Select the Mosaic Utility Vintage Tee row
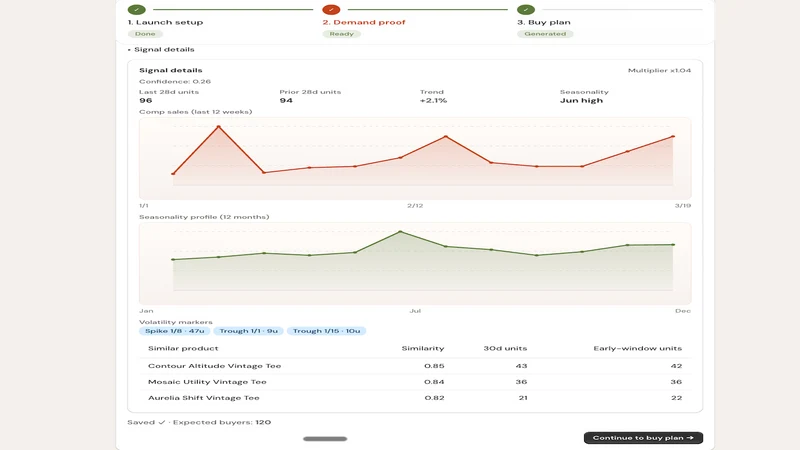The height and width of the screenshot is (450, 800). pyautogui.click(x=415, y=382)
